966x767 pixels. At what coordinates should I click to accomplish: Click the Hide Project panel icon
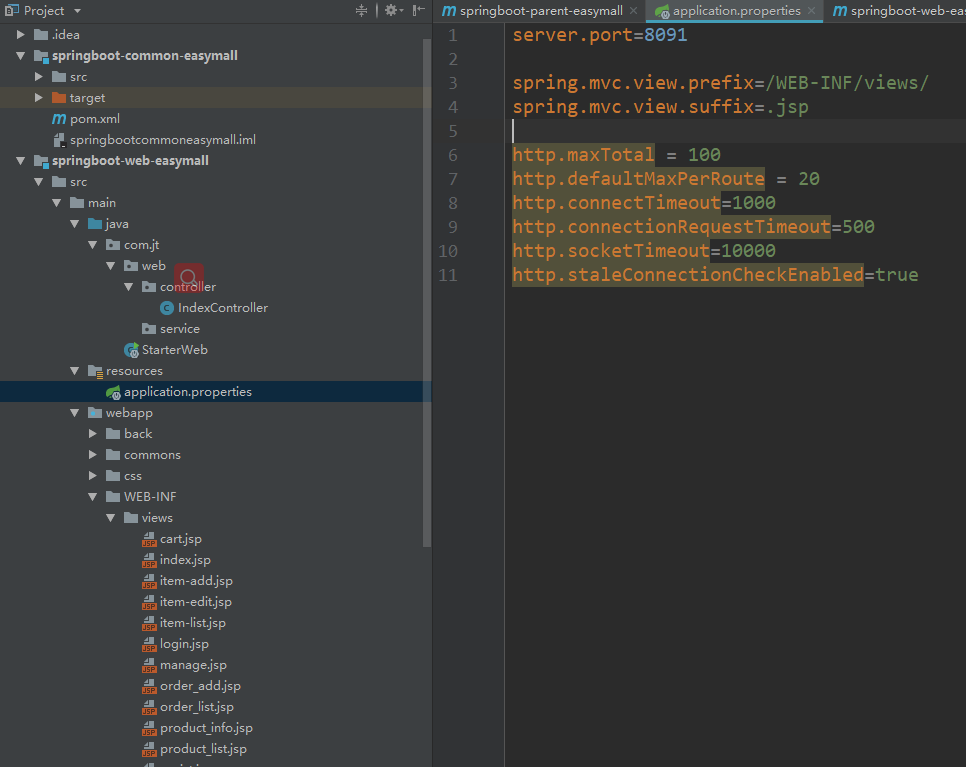419,10
